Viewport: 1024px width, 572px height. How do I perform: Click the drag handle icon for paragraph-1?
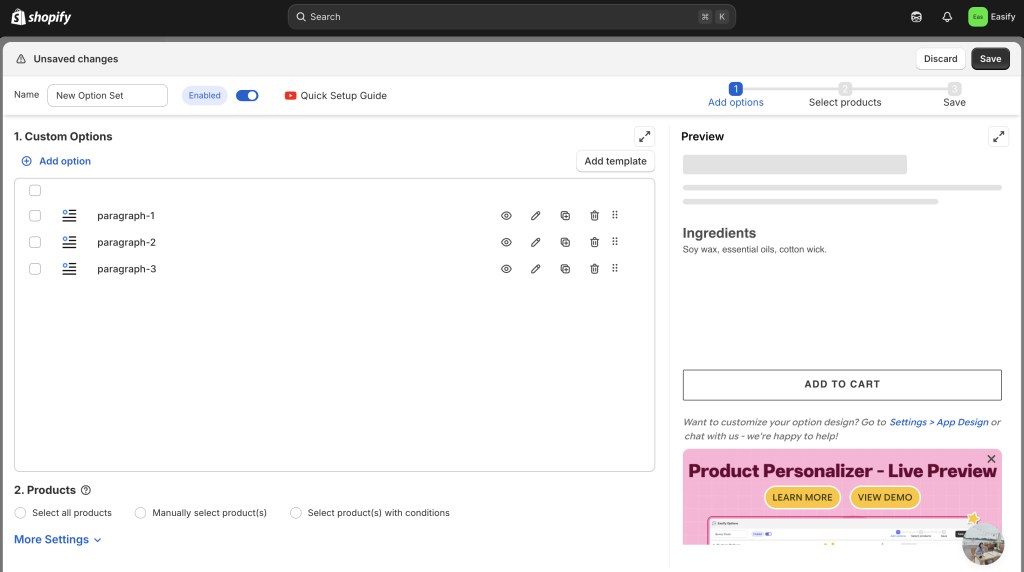point(615,215)
